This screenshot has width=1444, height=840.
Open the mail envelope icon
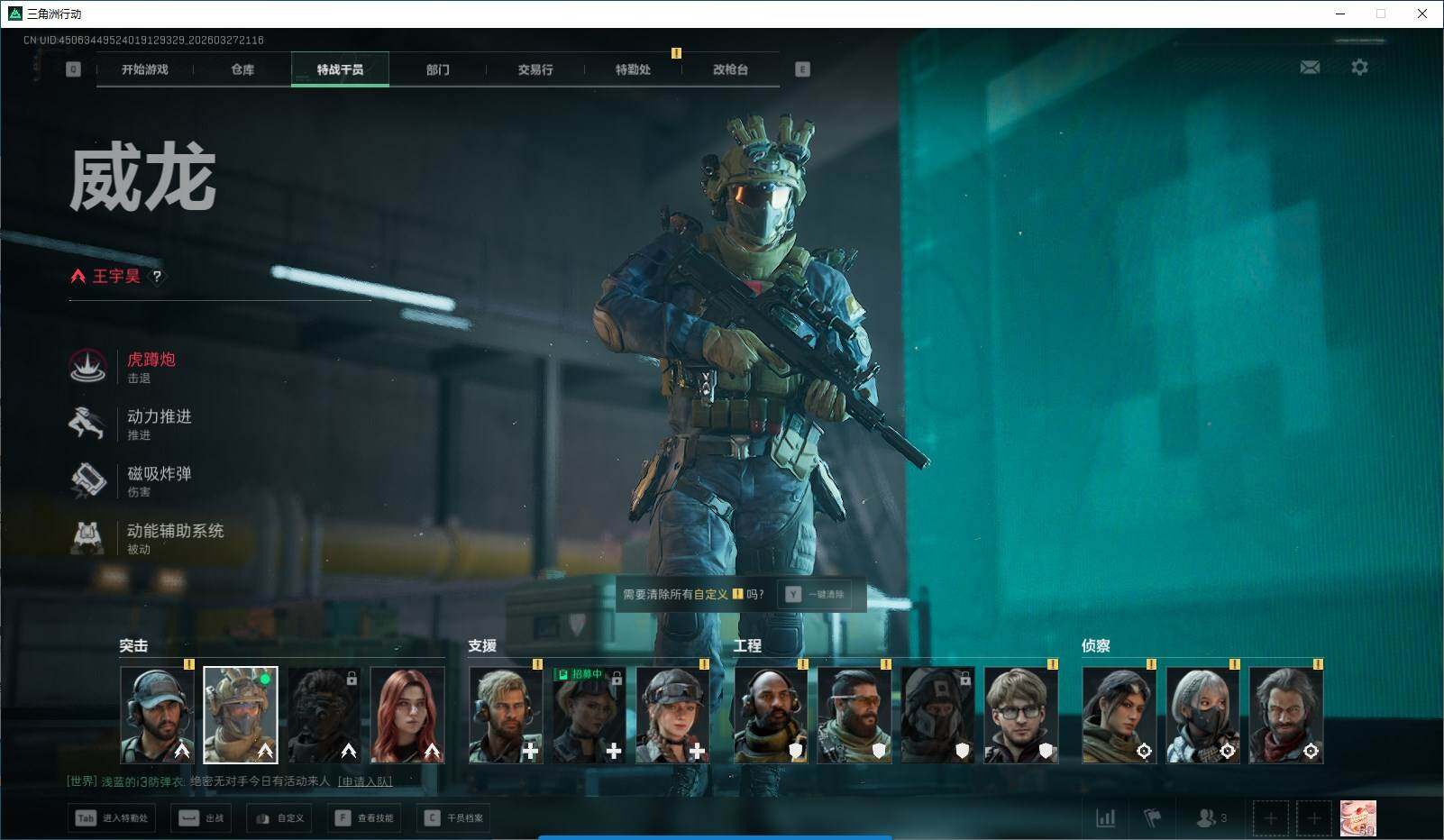tap(1310, 68)
